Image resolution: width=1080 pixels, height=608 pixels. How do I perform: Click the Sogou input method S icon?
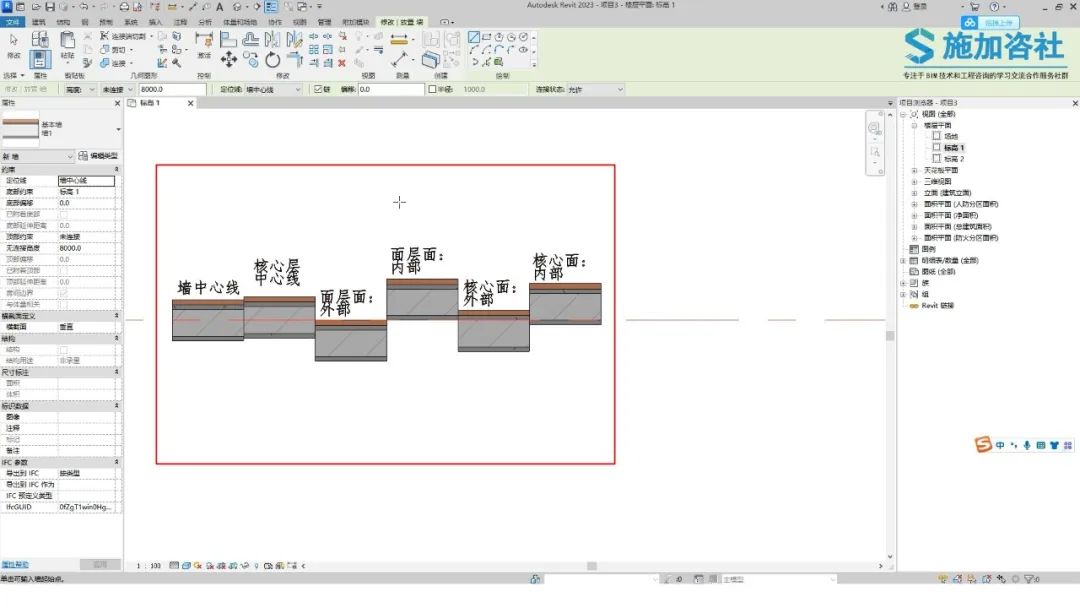[x=983, y=445]
